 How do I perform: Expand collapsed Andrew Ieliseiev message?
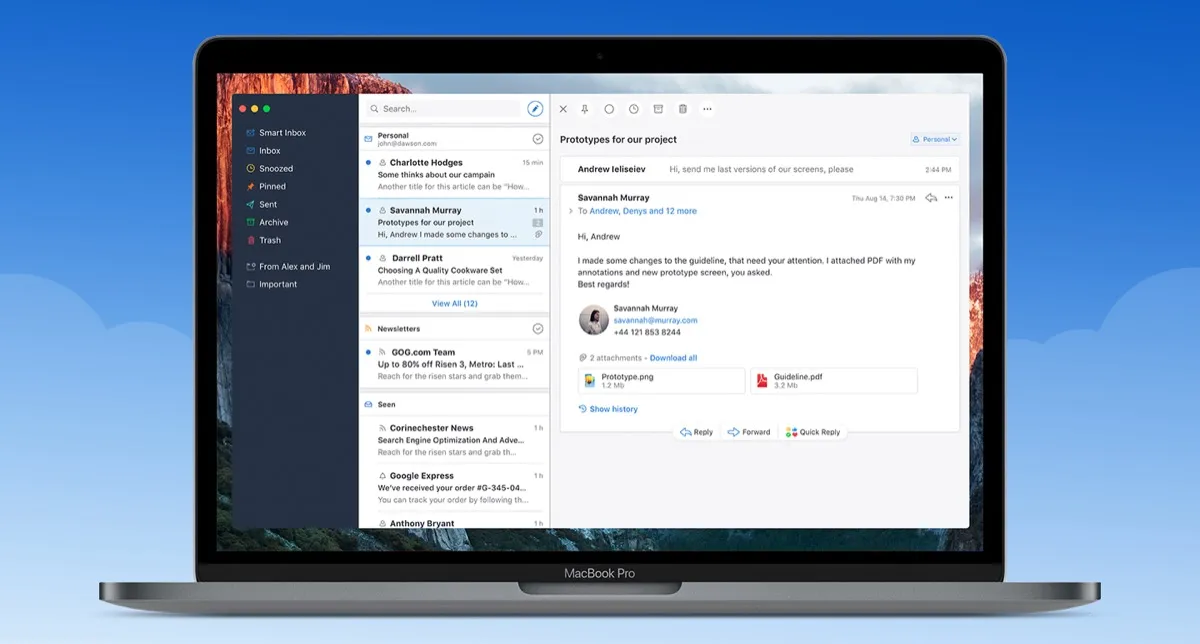[x=760, y=170]
